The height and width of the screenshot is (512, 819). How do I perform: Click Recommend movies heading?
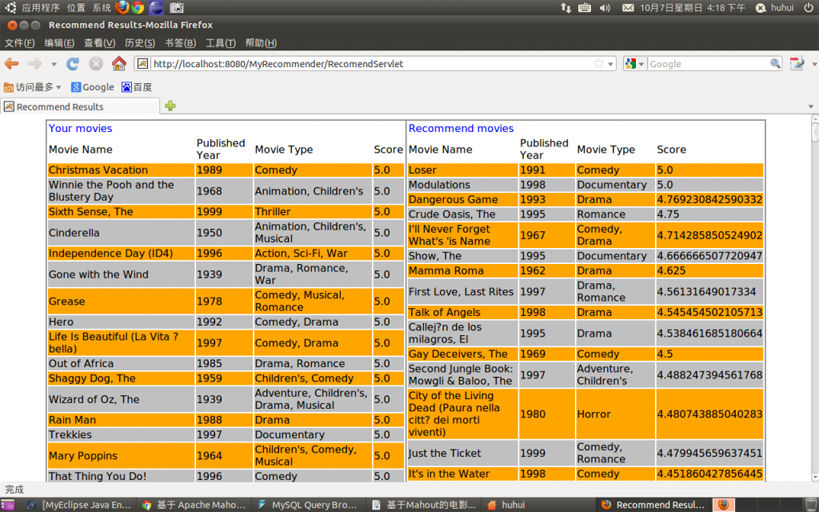tap(461, 128)
